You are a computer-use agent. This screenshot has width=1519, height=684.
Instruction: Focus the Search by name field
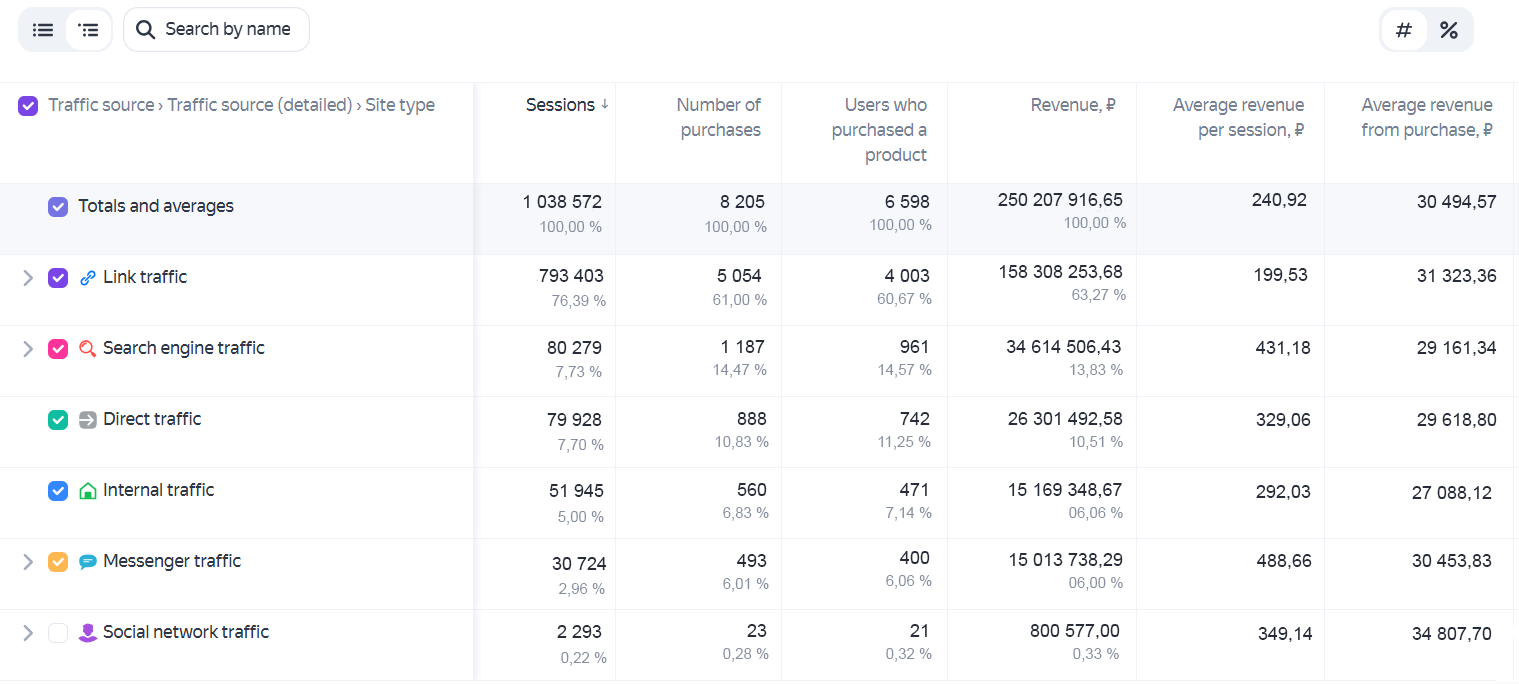(x=216, y=30)
